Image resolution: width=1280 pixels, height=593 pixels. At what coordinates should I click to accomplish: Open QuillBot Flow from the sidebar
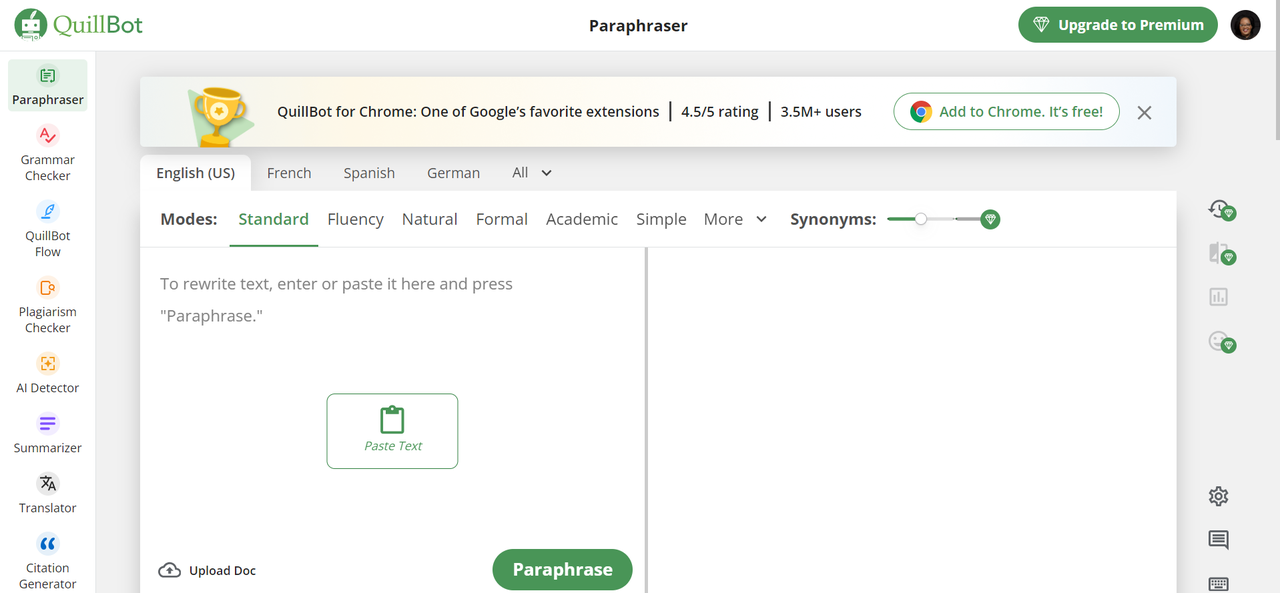tap(48, 228)
